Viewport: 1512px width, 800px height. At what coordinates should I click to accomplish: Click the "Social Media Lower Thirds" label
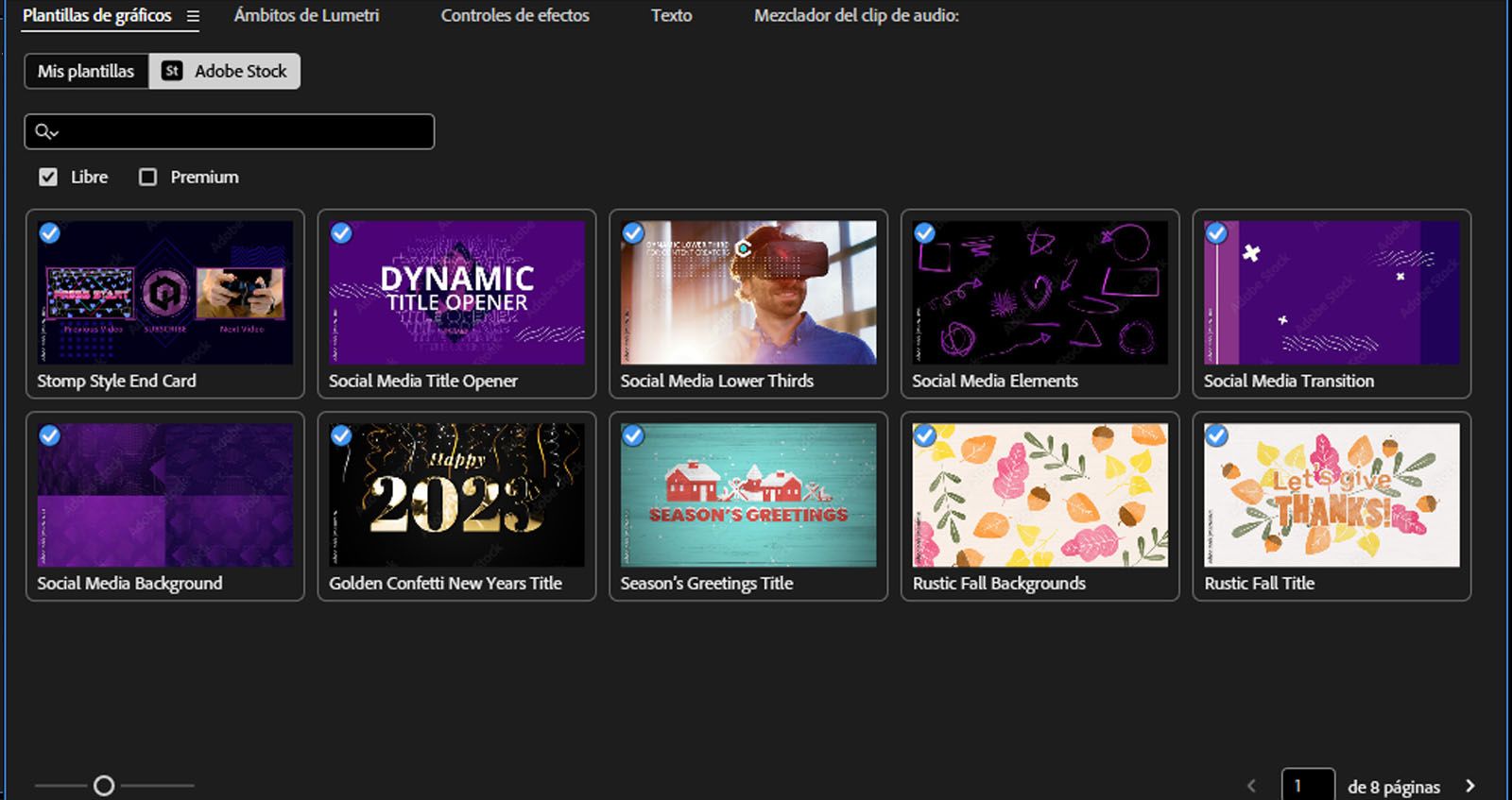(717, 381)
